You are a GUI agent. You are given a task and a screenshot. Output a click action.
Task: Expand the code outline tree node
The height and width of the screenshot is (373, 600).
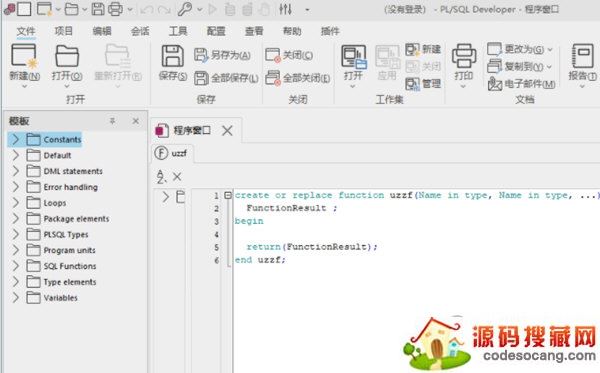(165, 197)
